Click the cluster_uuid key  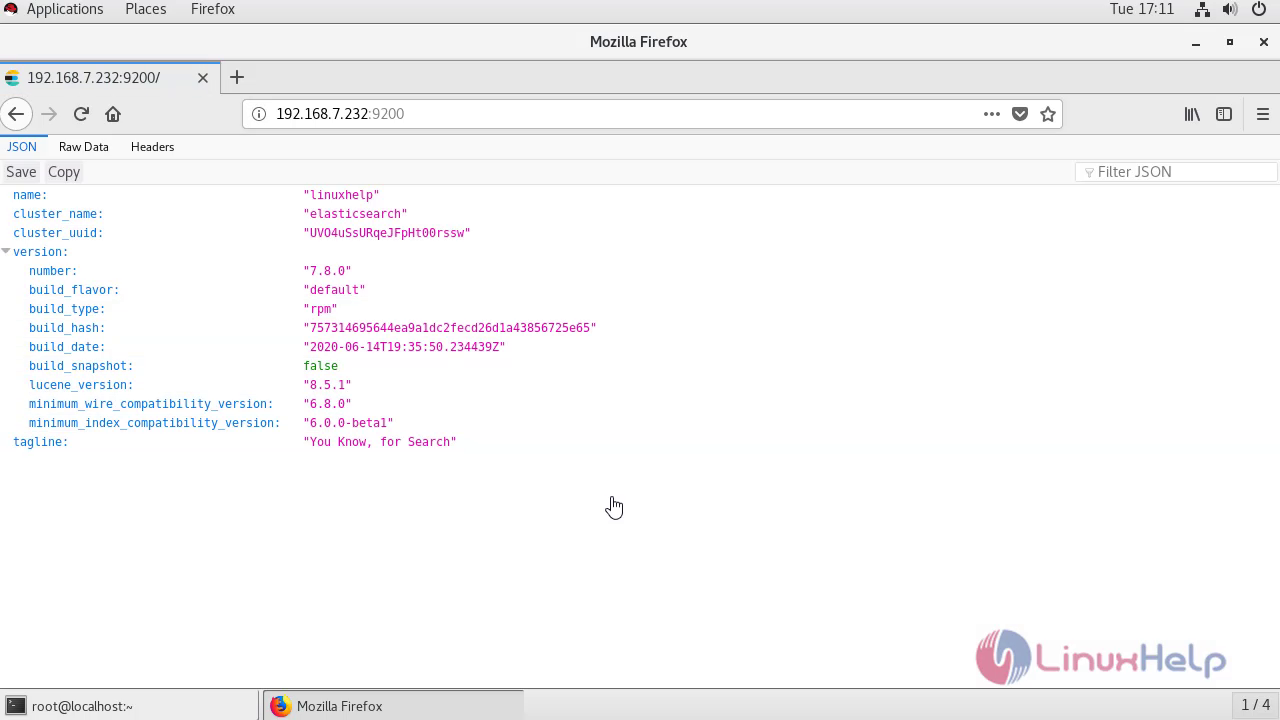tap(58, 233)
